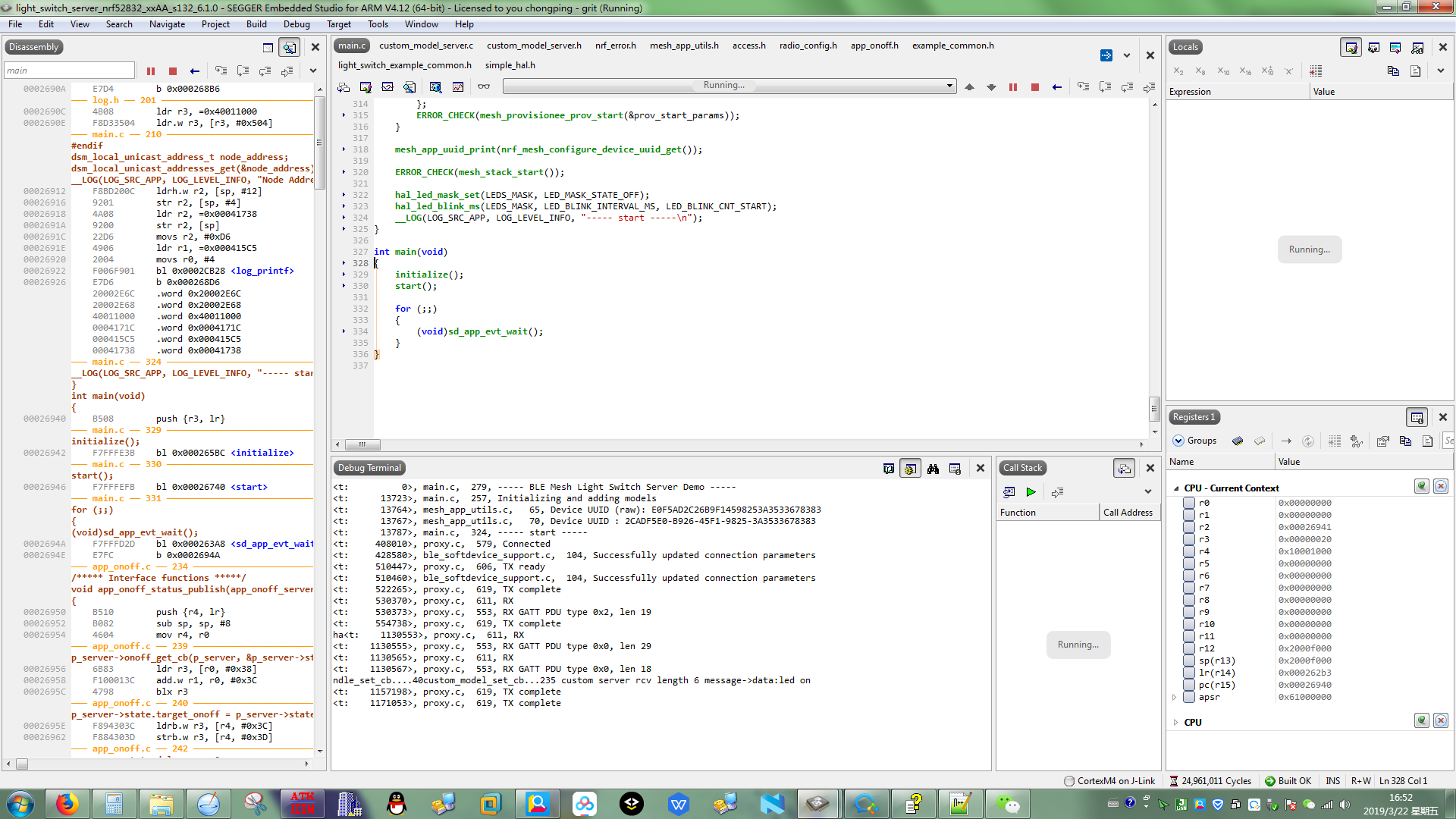Set binary display format X2 in Locals
Image resolution: width=1456 pixels, height=819 pixels.
click(x=1178, y=71)
